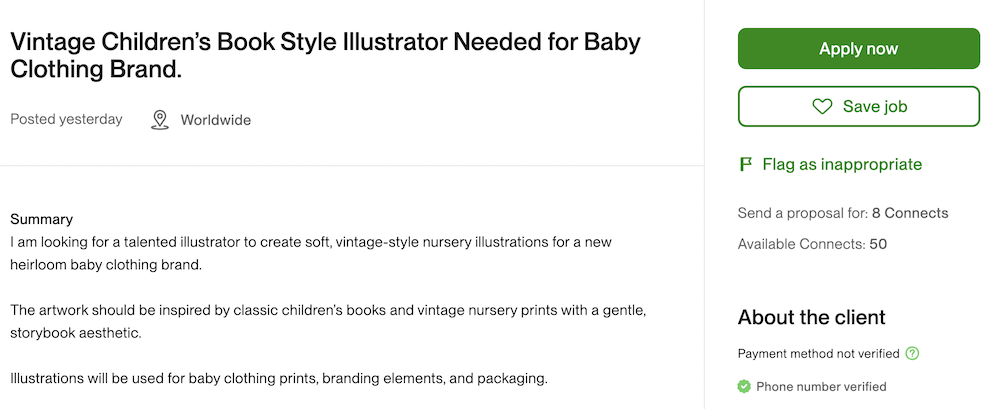Click the job title heading
This screenshot has width=1000, height=409.
point(325,56)
